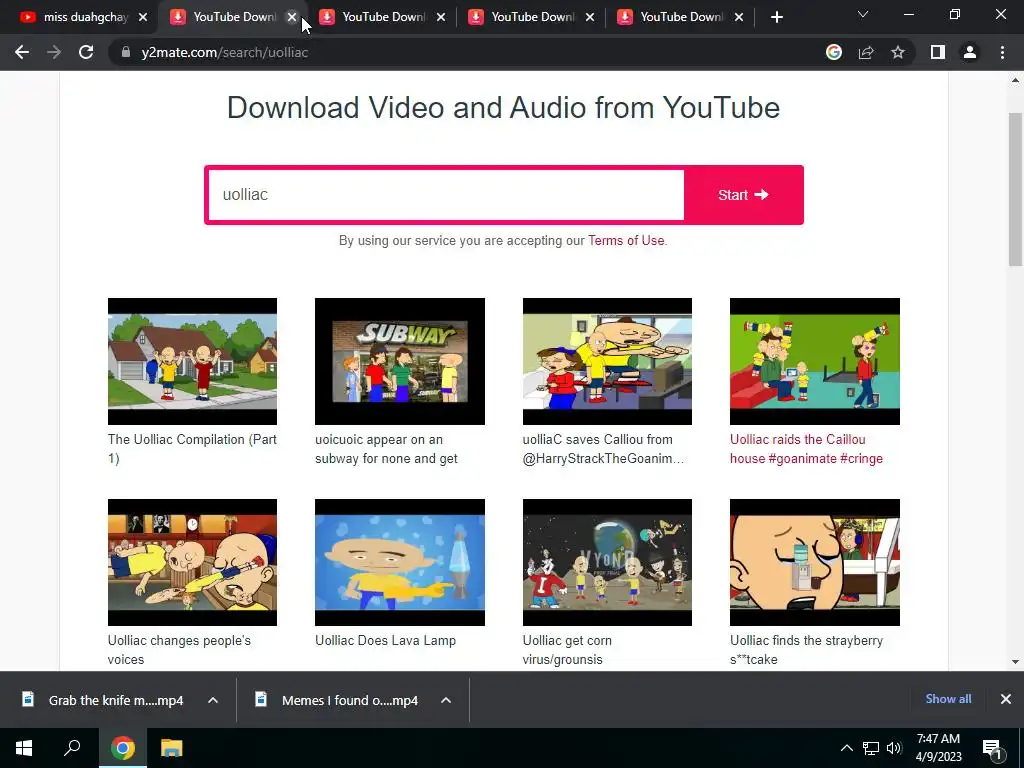Viewport: 1024px width, 768px height.
Task: Close the miss duahgchay tab
Action: [143, 17]
